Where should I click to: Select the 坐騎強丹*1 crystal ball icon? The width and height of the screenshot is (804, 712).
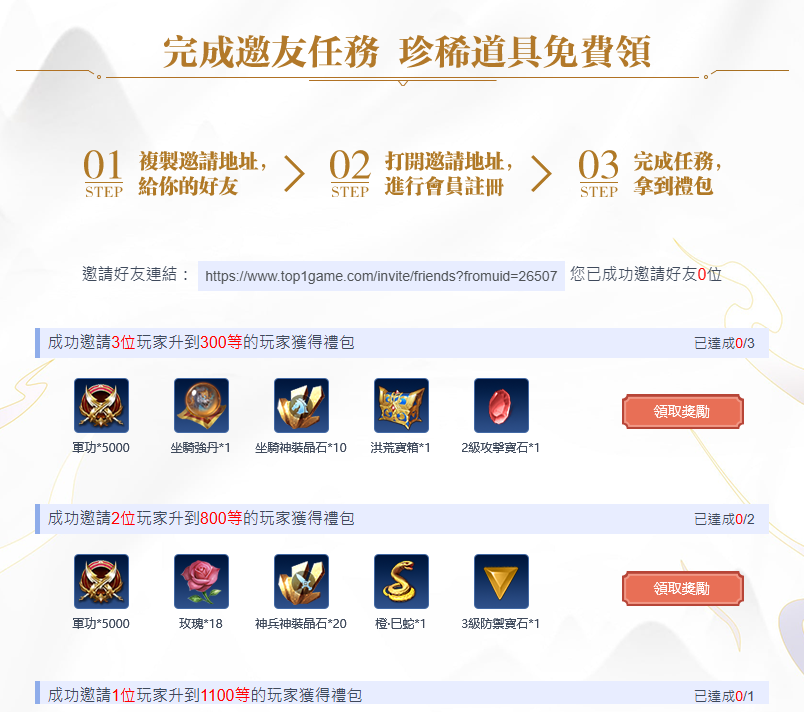(x=202, y=405)
